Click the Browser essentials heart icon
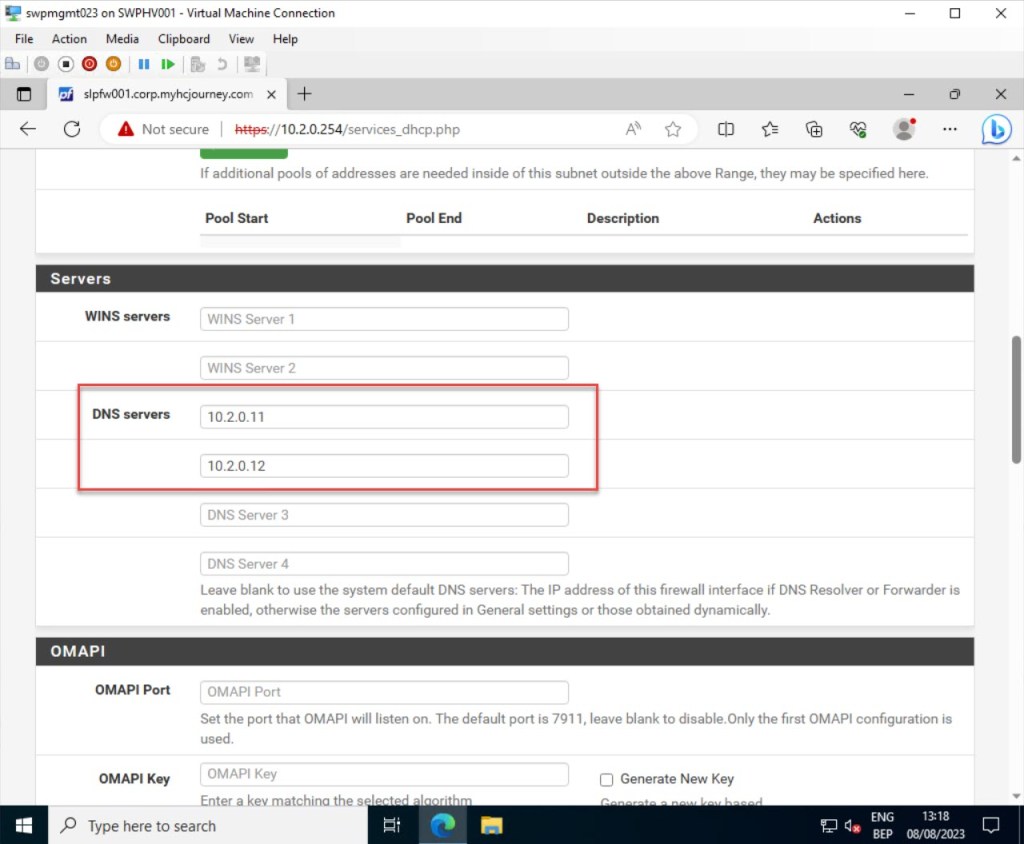 point(858,129)
